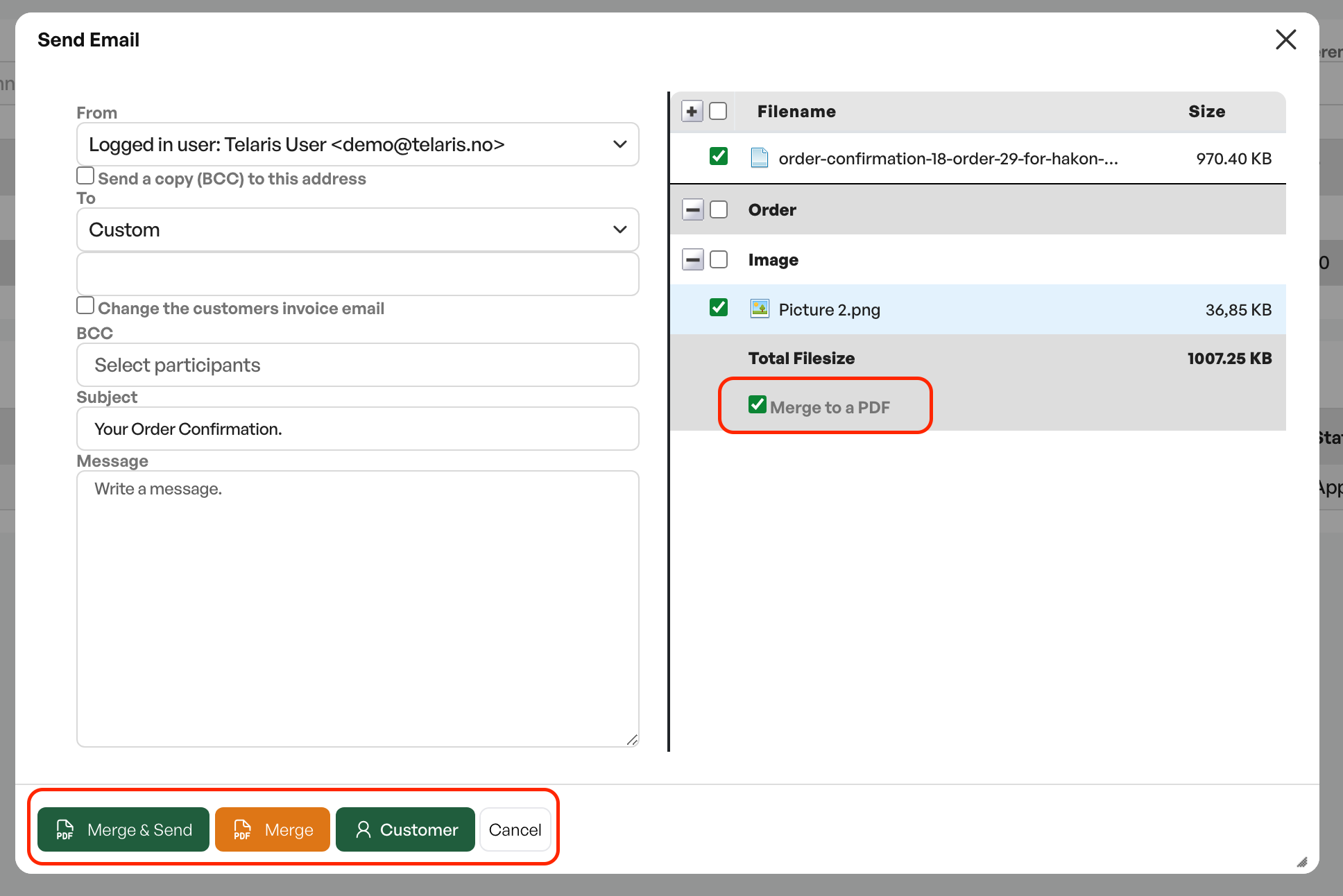Viewport: 1343px width, 896px height.
Task: Click the Size column header
Action: click(1206, 112)
